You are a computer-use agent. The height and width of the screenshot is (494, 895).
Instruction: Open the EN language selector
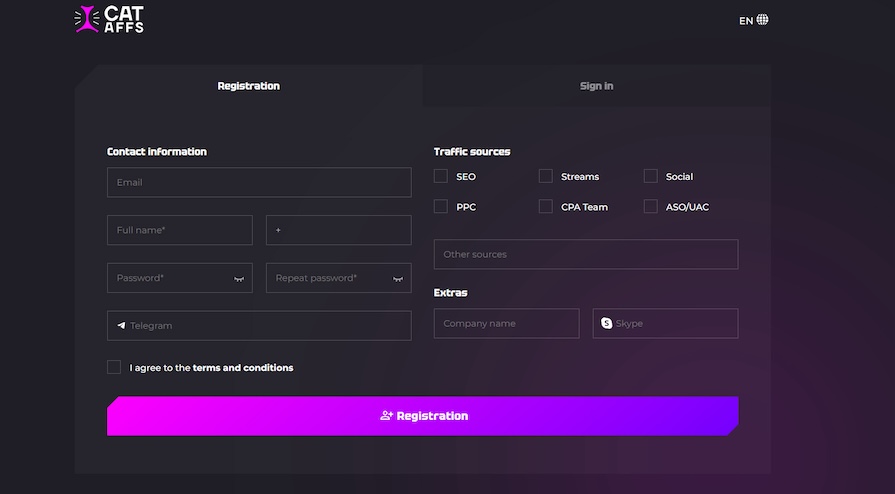tap(746, 20)
